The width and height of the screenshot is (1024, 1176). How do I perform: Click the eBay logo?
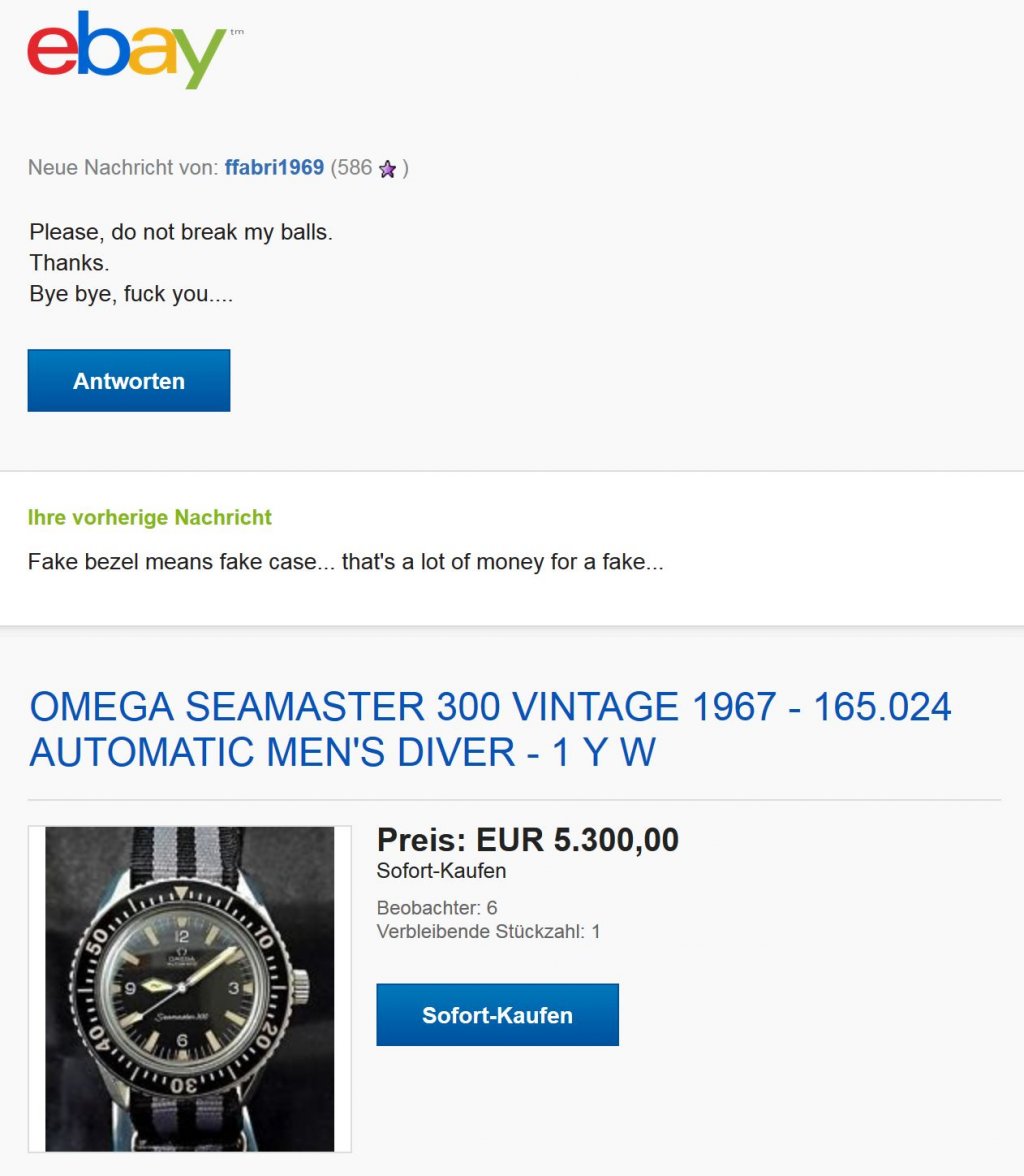click(127, 50)
